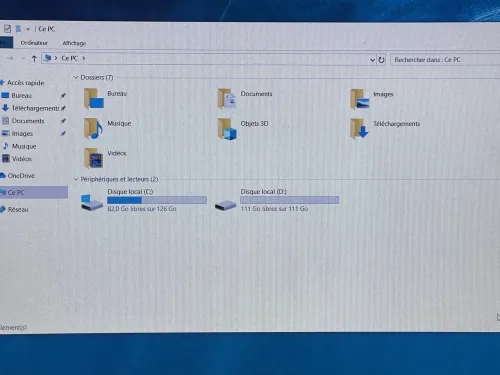
Task: Click the '82,0 Go libres sur 126 Go' text
Action: (x=142, y=209)
